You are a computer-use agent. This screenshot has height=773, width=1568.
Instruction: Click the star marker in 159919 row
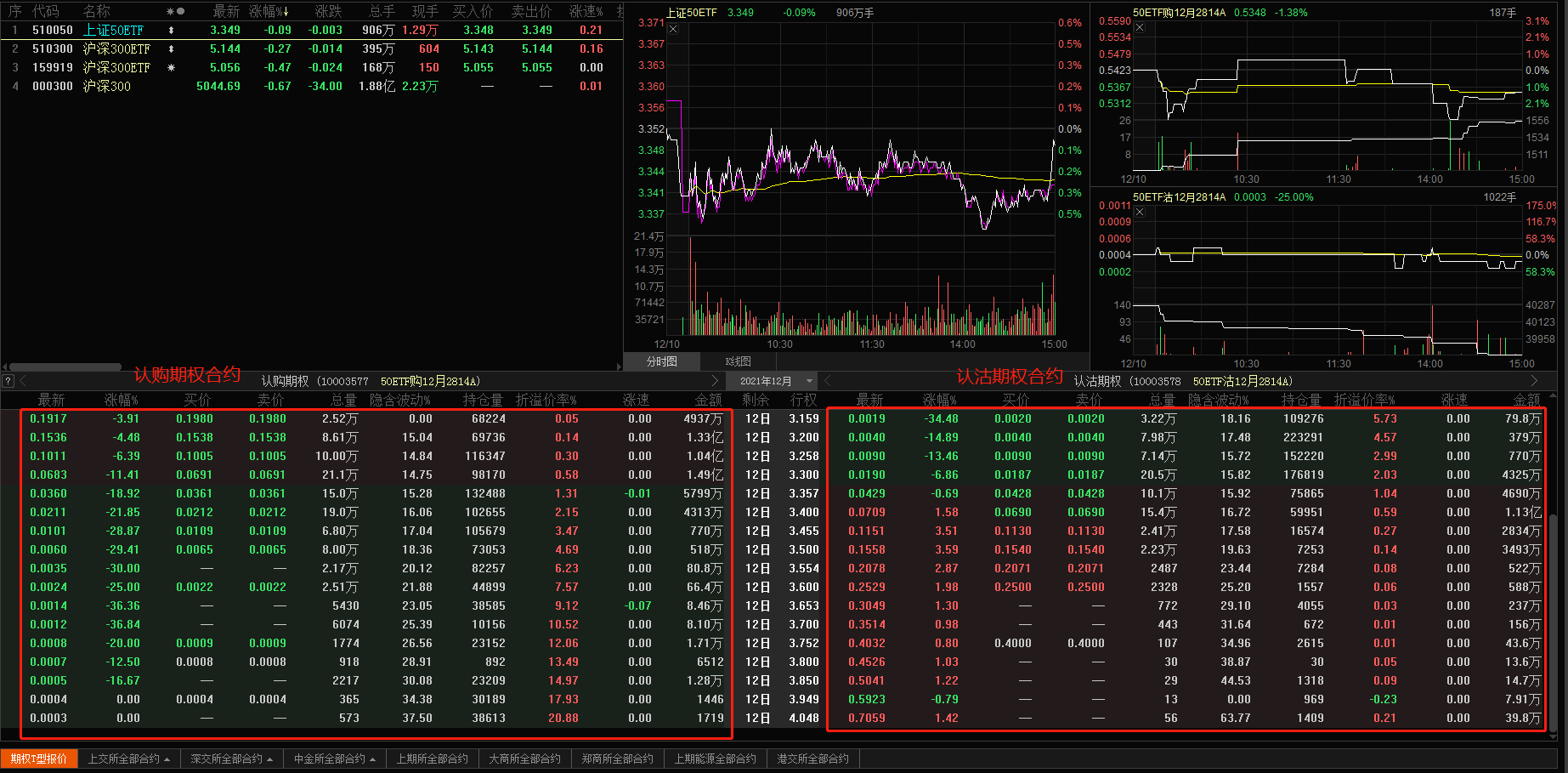click(x=171, y=67)
